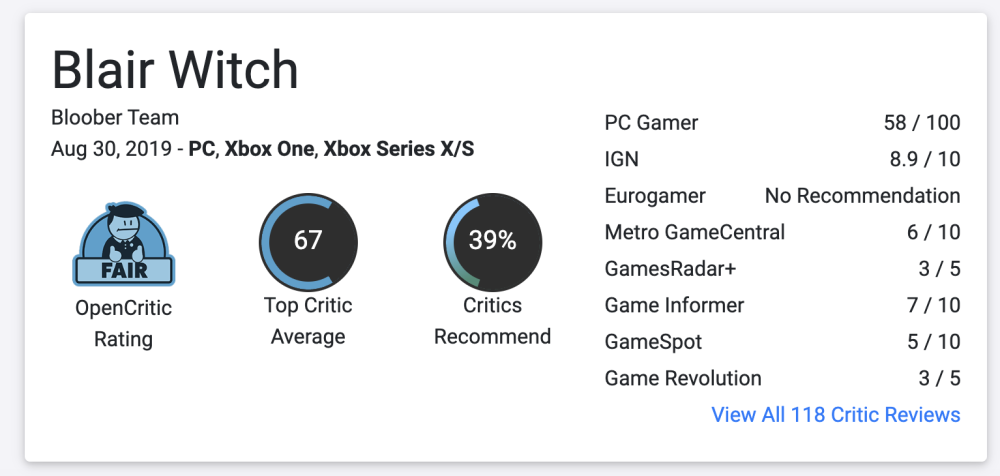The width and height of the screenshot is (1000, 476).
Task: Click the 8.9 / 10 IGN score
Action: click(x=925, y=159)
